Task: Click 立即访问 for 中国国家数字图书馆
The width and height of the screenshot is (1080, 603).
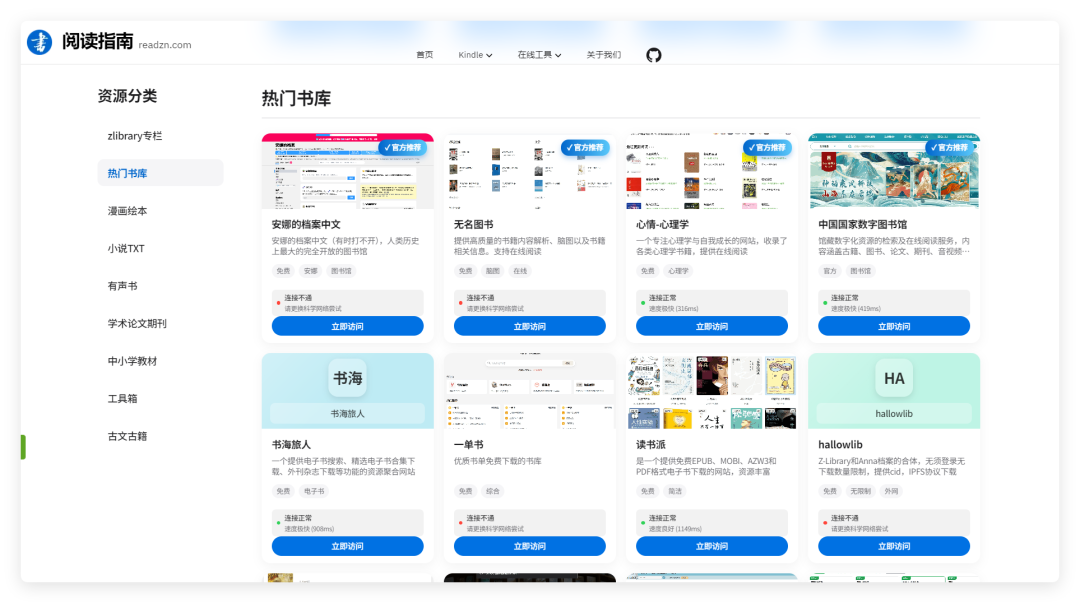Action: pyautogui.click(x=894, y=326)
